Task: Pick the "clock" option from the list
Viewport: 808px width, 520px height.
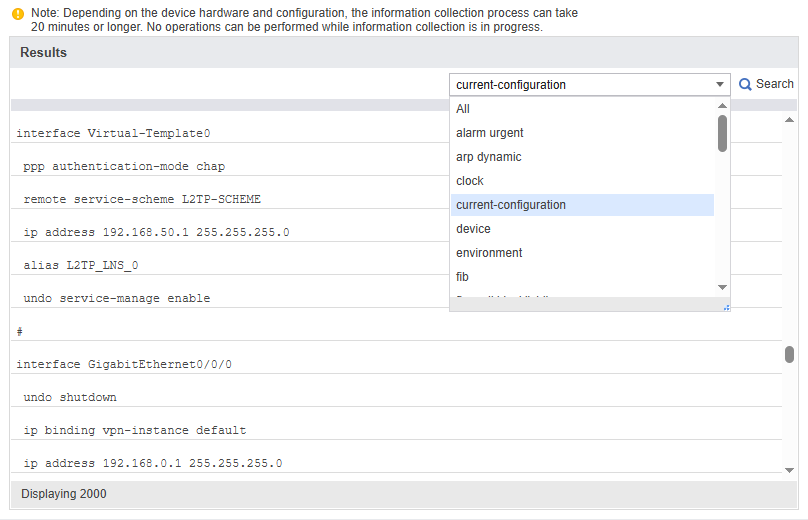Action: click(x=470, y=181)
